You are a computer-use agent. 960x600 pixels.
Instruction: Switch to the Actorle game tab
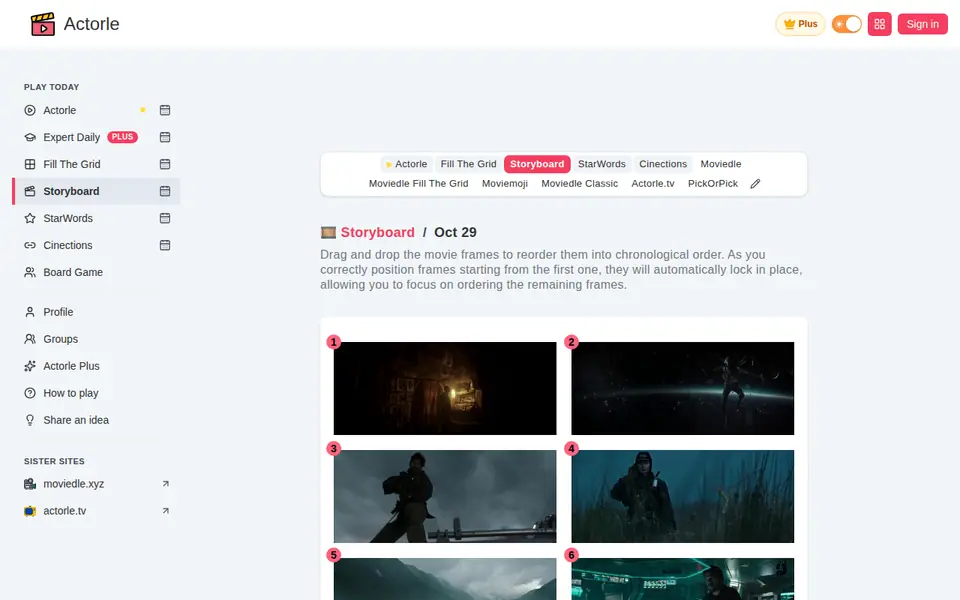point(407,164)
